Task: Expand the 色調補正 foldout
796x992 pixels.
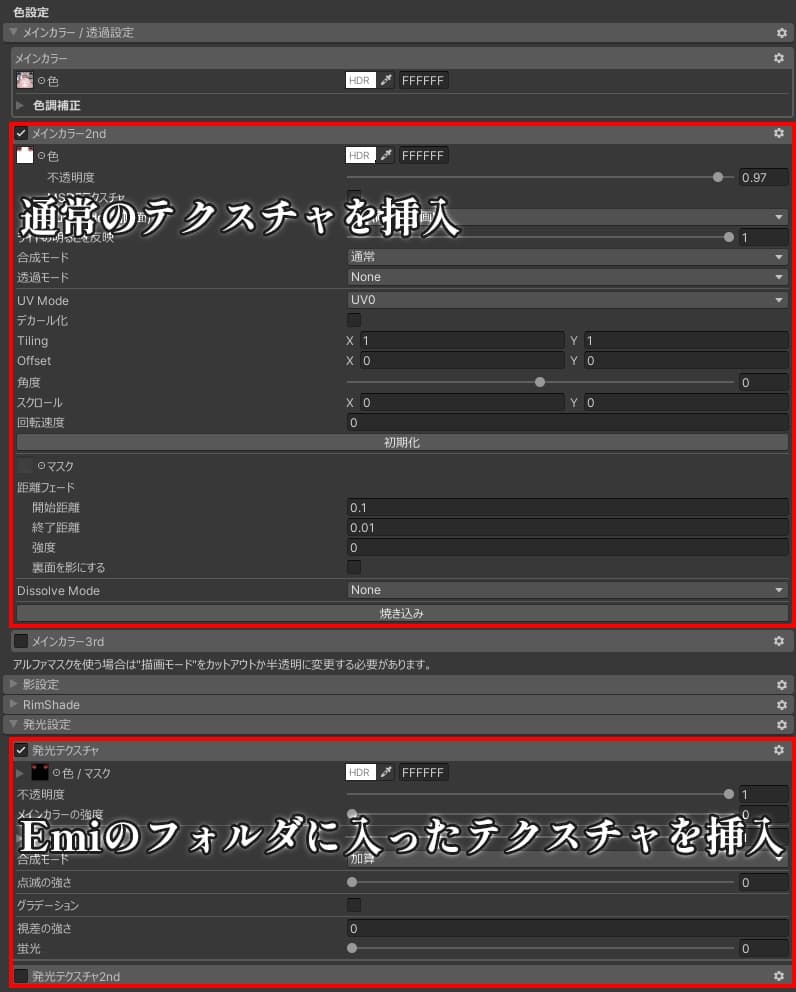Action: point(20,106)
